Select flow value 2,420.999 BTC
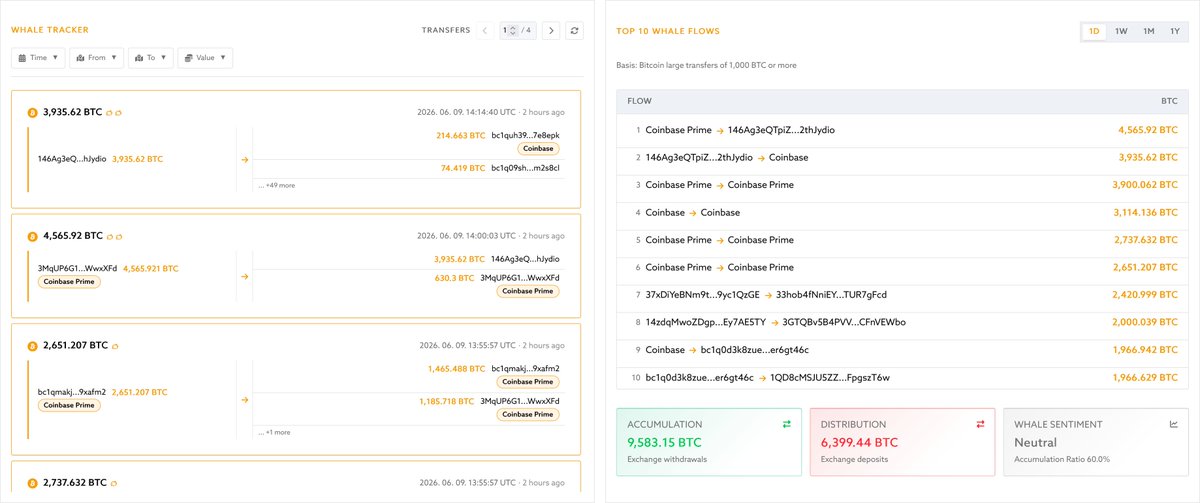This screenshot has width=1200, height=503. tap(1146, 295)
